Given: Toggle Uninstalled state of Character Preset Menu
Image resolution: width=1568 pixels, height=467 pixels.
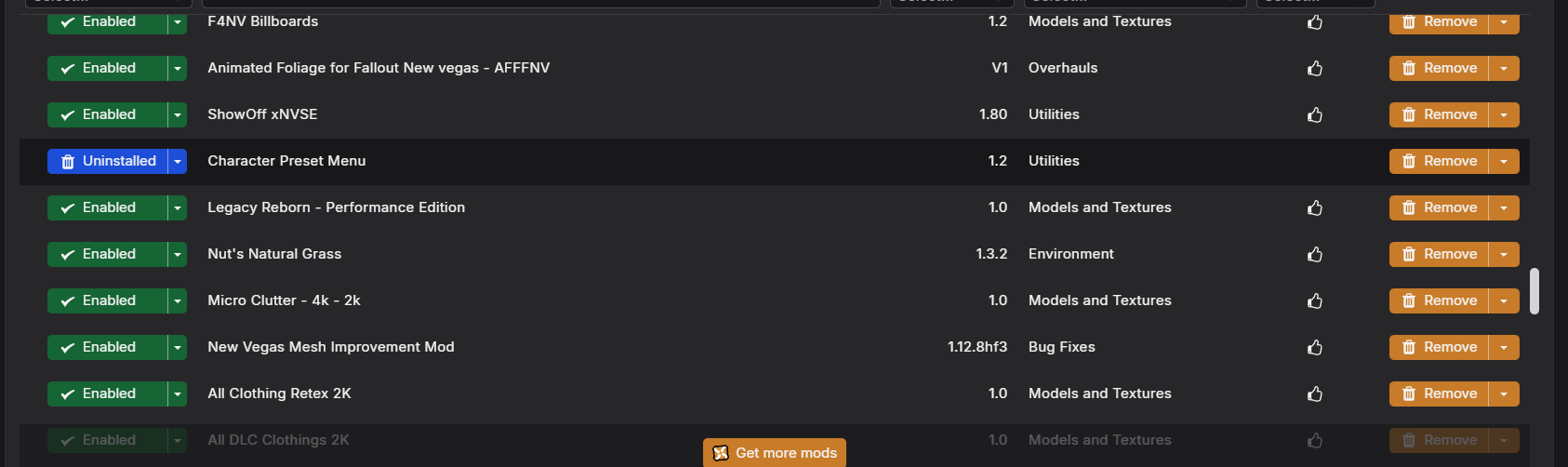Looking at the screenshot, I should click(x=107, y=161).
